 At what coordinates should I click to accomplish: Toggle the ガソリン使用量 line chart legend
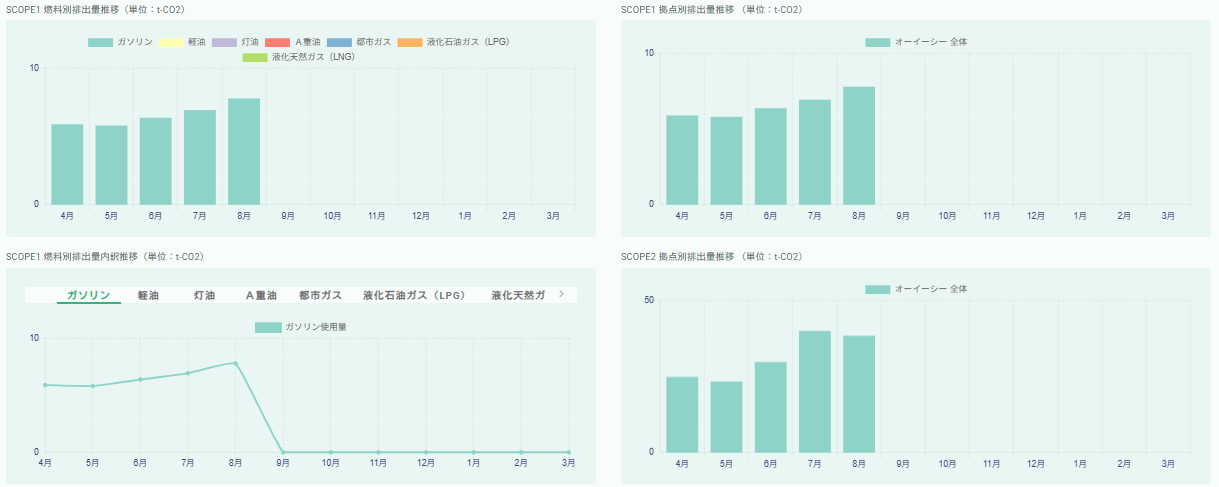click(x=300, y=327)
